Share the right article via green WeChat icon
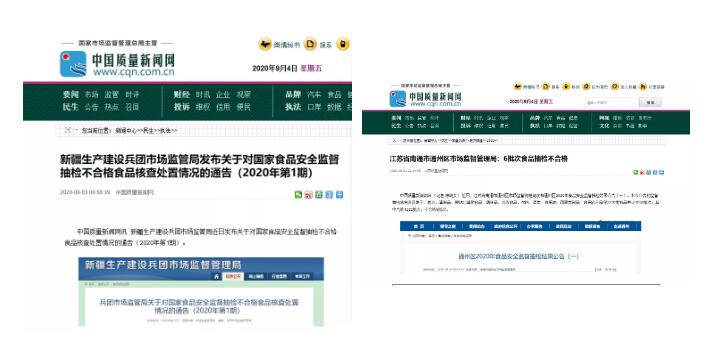 (636, 172)
